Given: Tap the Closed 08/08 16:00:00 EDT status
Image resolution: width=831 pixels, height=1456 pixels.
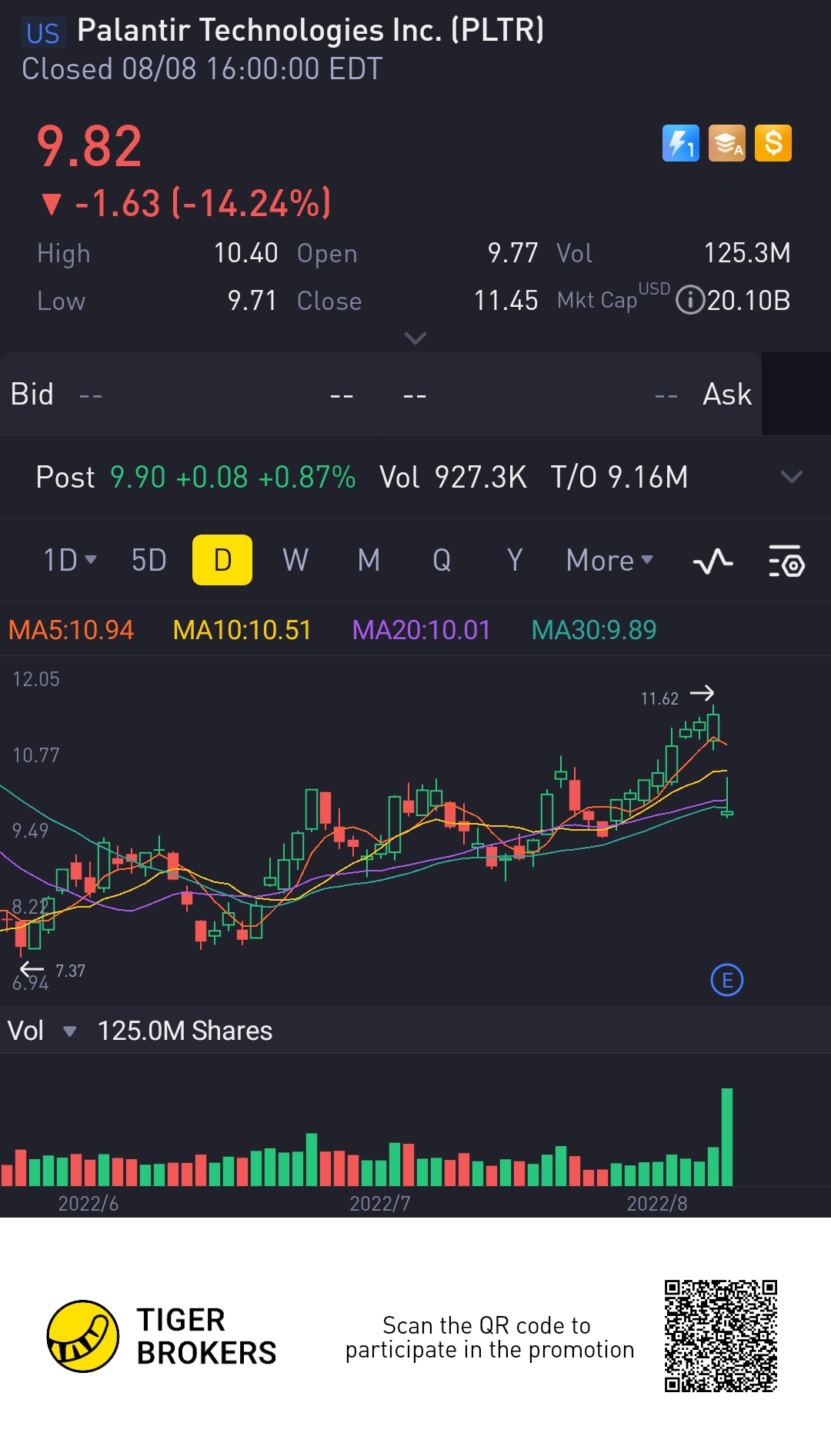Looking at the screenshot, I should click(202, 69).
